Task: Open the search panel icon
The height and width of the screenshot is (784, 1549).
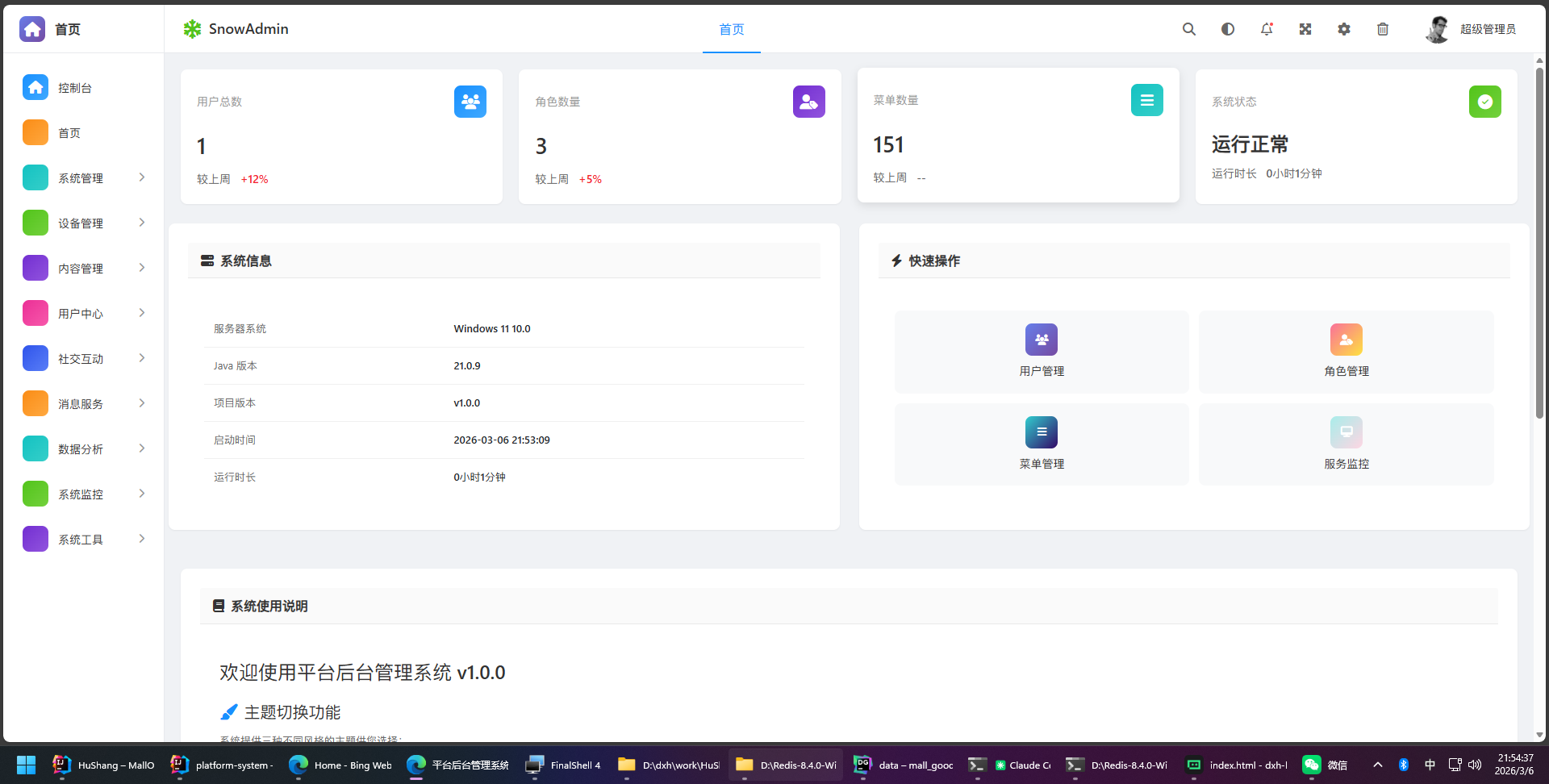Action: tap(1188, 29)
